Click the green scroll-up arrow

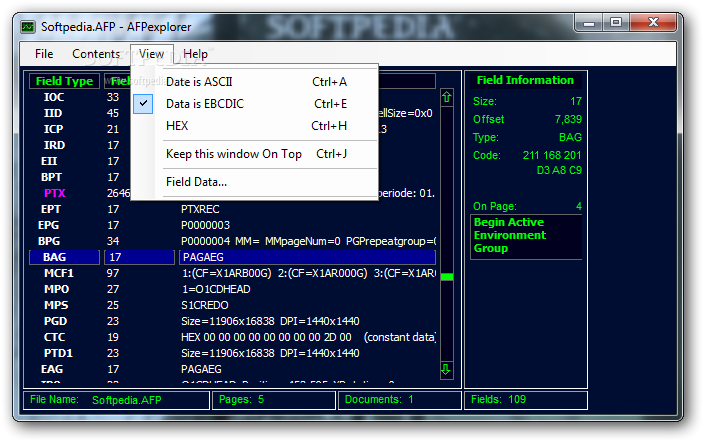coord(446,97)
